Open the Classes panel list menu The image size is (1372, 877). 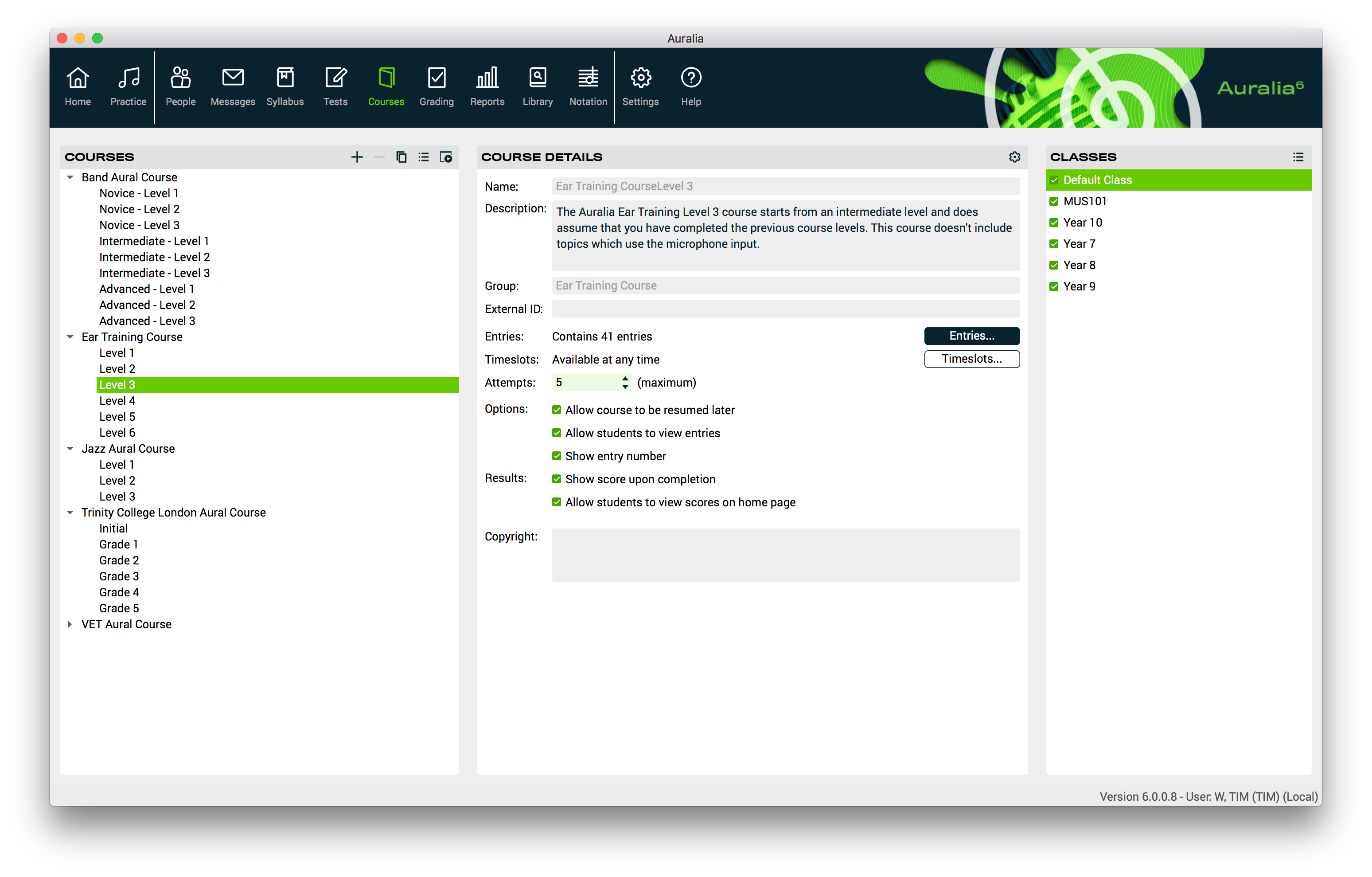click(1298, 157)
